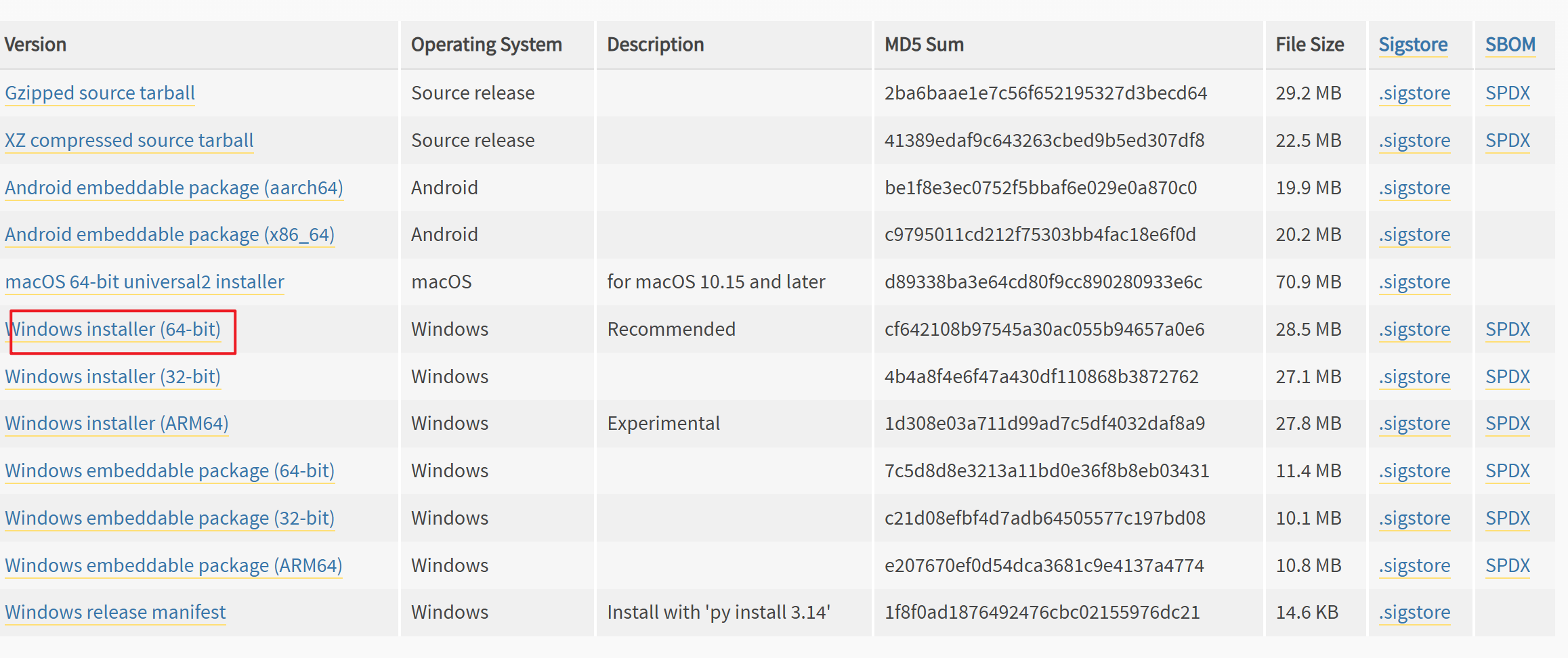Download Windows embeddable package (64-bit)
The image size is (1568, 658).
[169, 470]
